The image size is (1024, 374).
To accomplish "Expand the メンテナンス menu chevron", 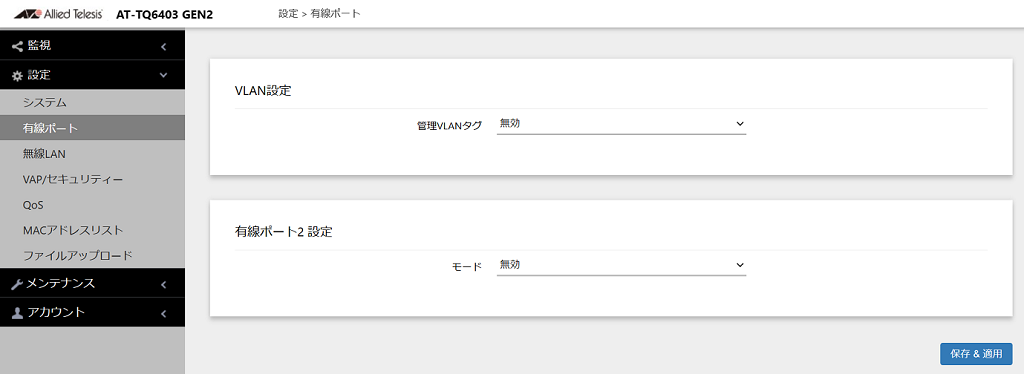I will (163, 285).
